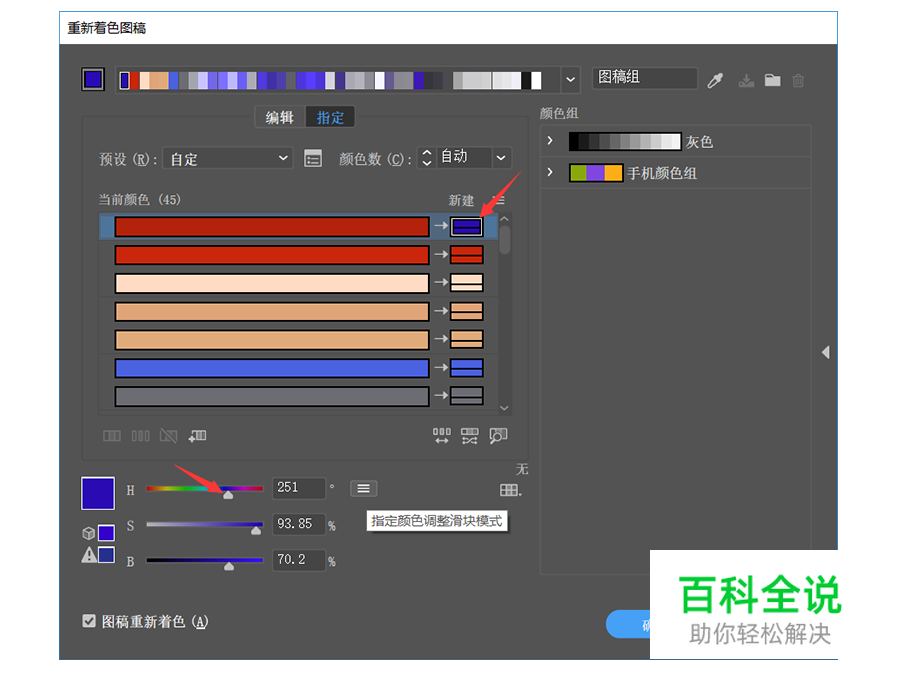Viewport: 900px width, 684px height.
Task: Click the merge colors into a row icon
Action: (x=112, y=434)
